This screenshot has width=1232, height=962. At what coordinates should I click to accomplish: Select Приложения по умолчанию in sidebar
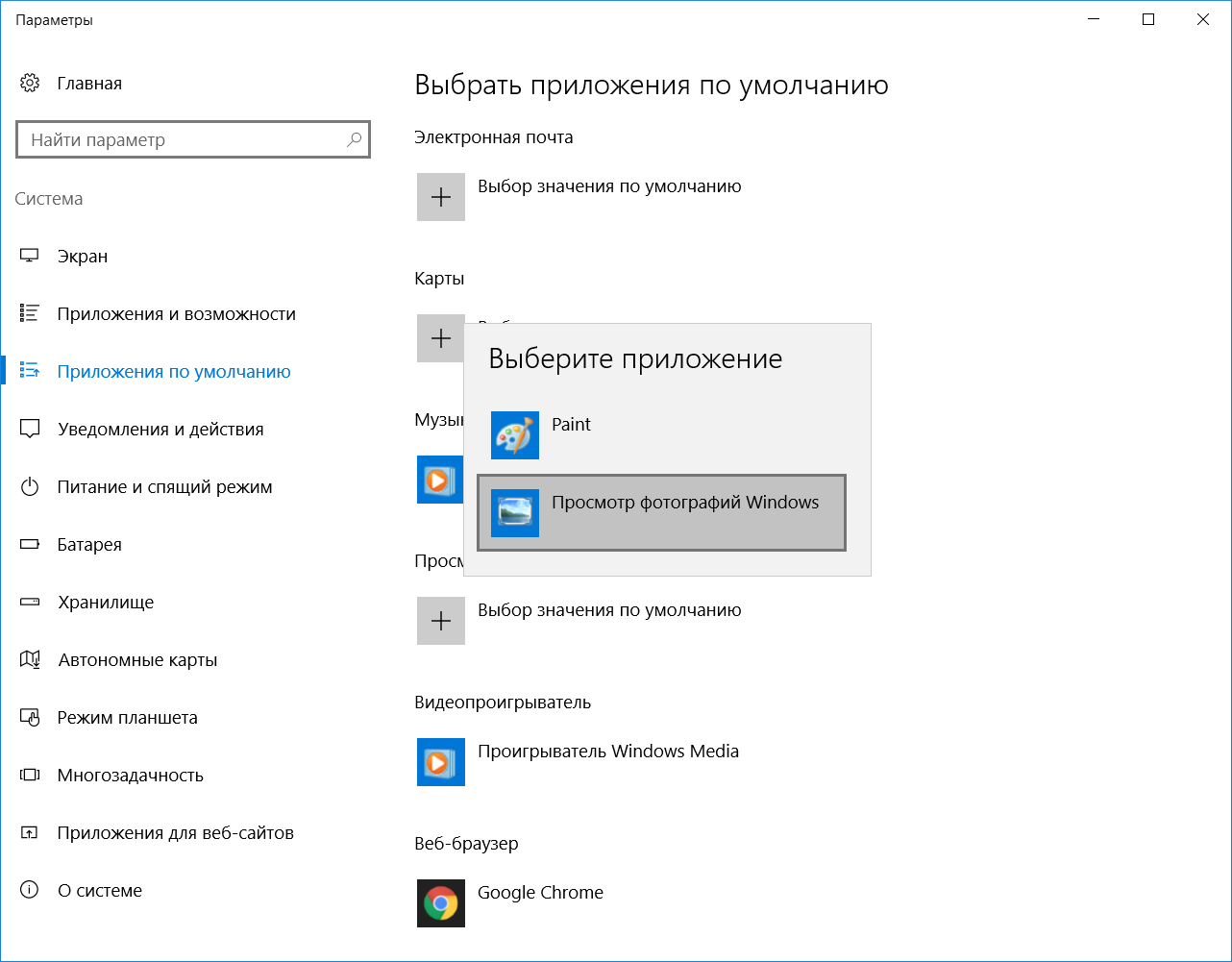coord(193,372)
